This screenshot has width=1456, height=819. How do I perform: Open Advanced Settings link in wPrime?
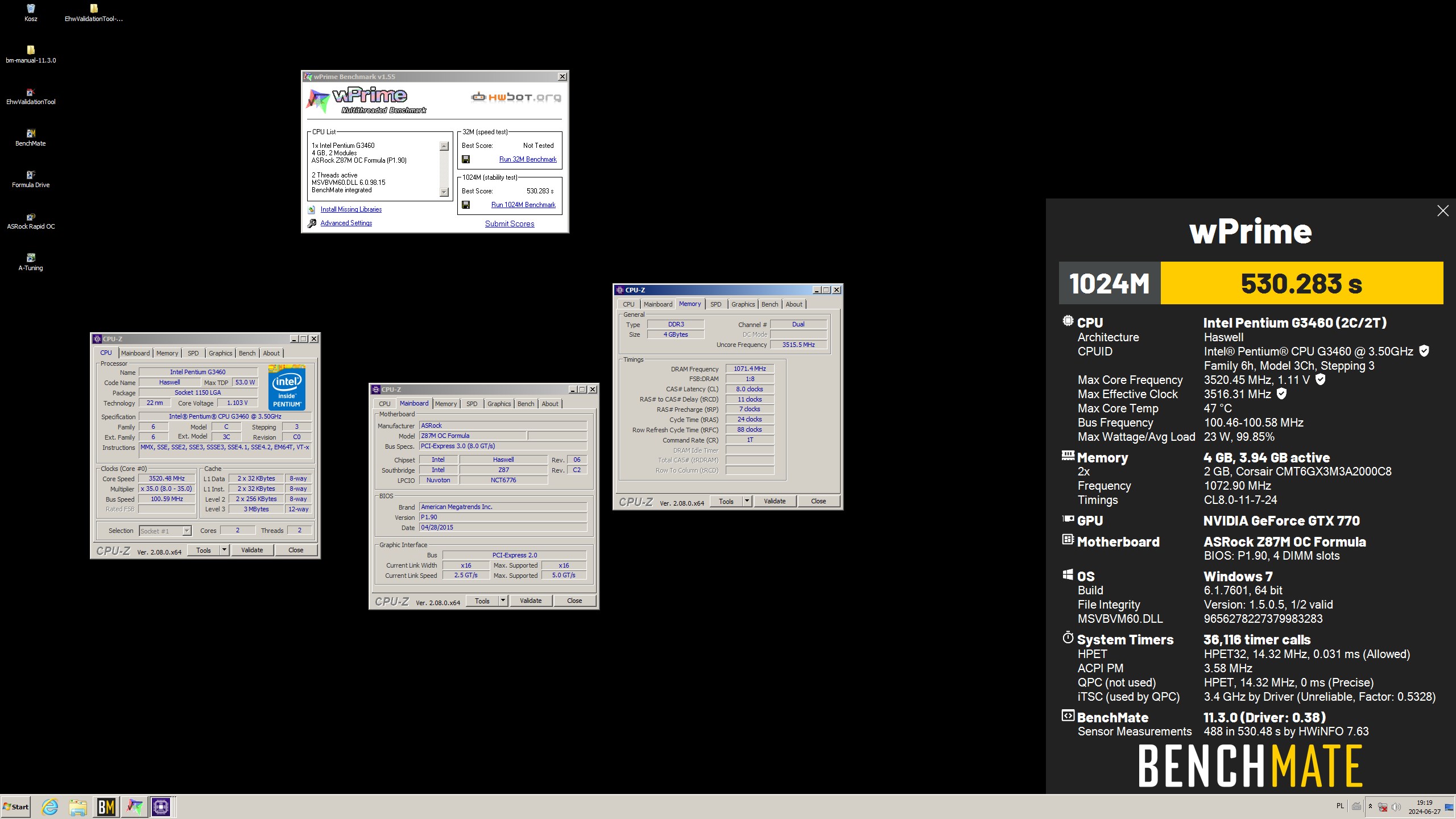pyautogui.click(x=346, y=223)
